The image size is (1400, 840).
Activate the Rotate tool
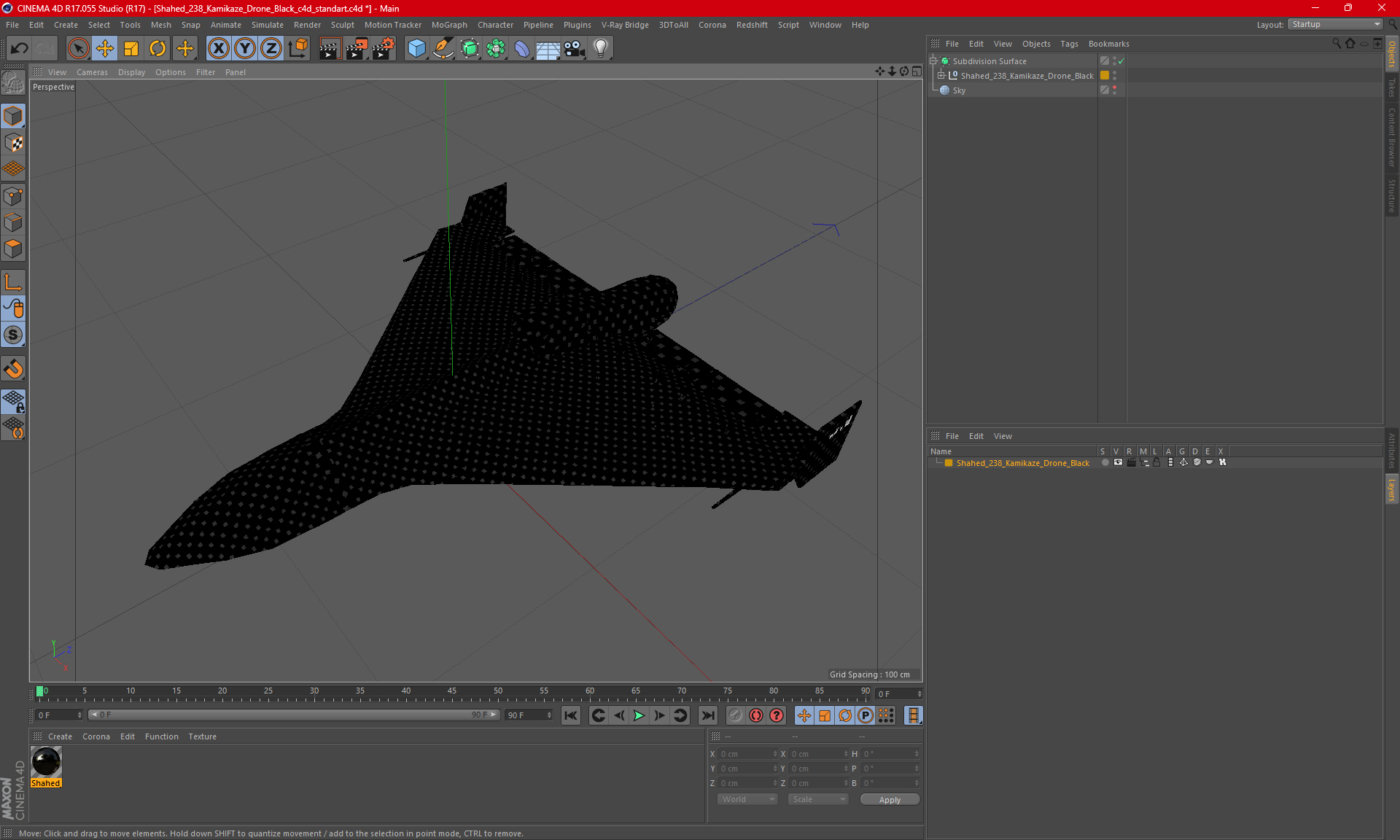pyautogui.click(x=157, y=49)
